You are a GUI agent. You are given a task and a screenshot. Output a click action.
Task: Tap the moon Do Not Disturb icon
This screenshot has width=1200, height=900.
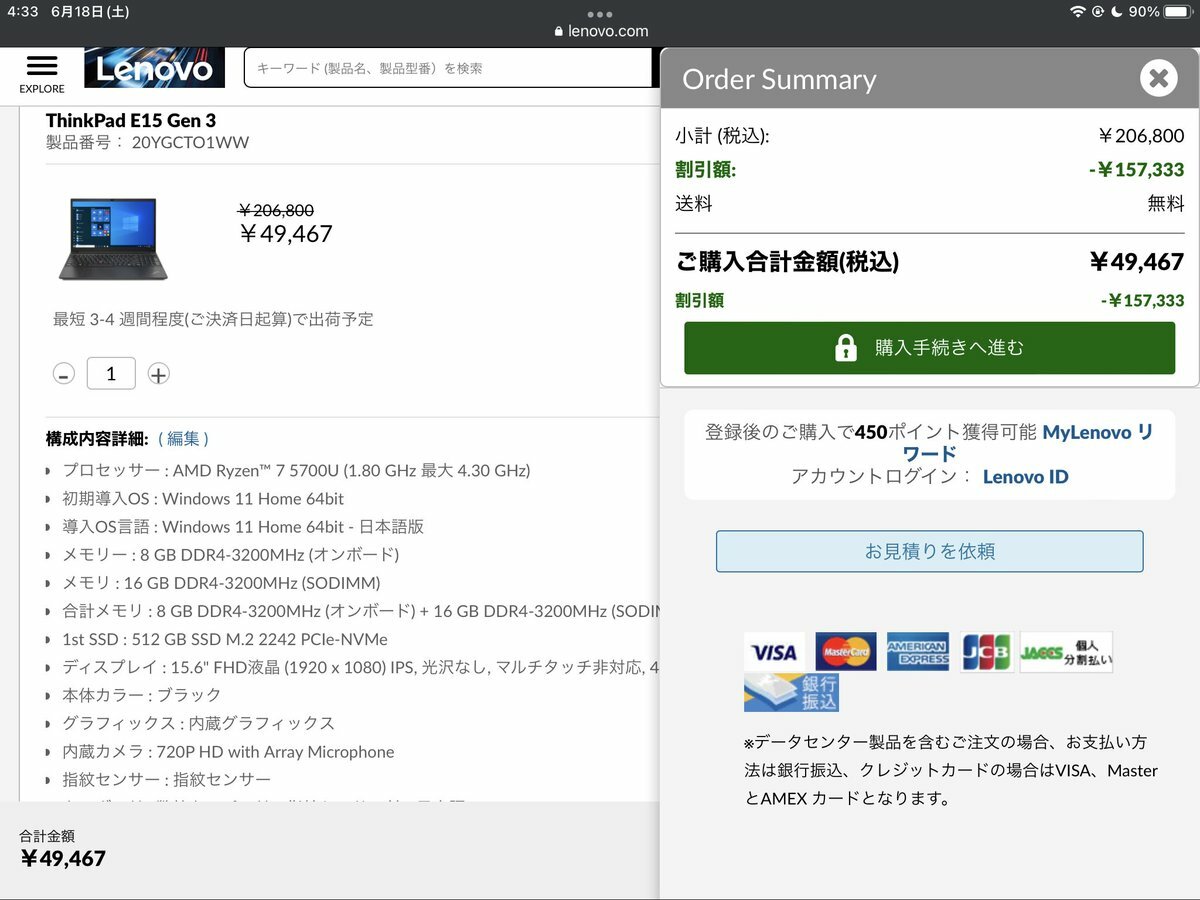1116,12
